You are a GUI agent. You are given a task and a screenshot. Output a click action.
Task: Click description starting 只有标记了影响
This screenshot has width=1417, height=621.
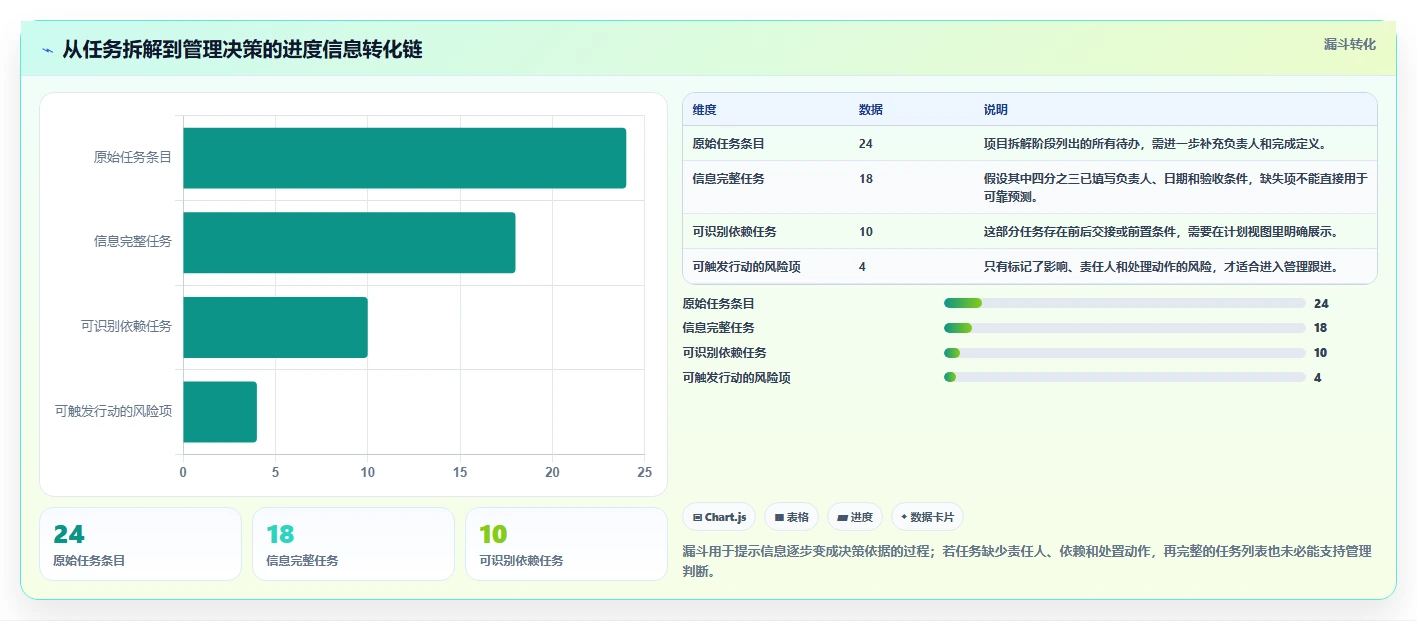pyautogui.click(x=1161, y=267)
